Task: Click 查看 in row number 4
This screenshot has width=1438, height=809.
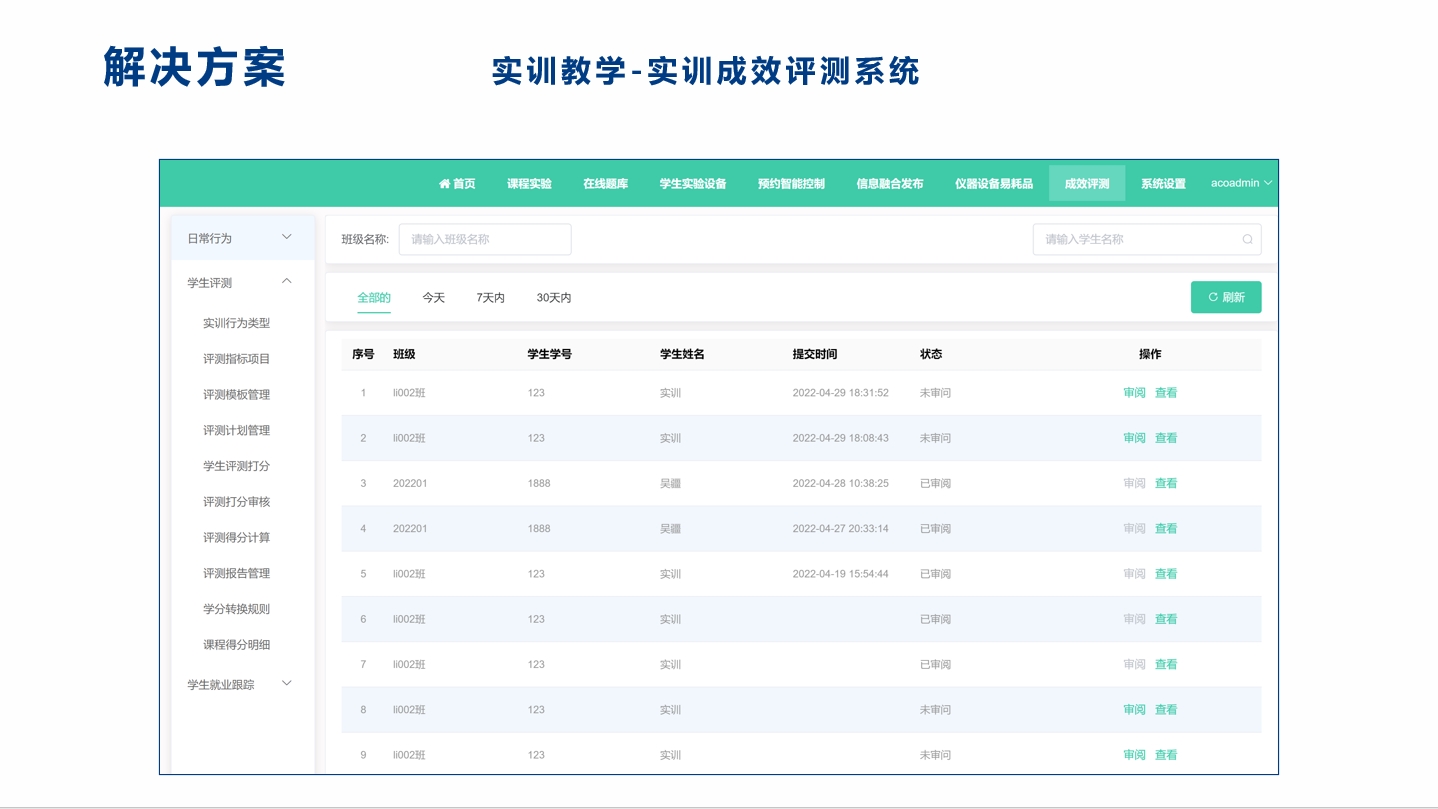Action: pyautogui.click(x=1166, y=529)
